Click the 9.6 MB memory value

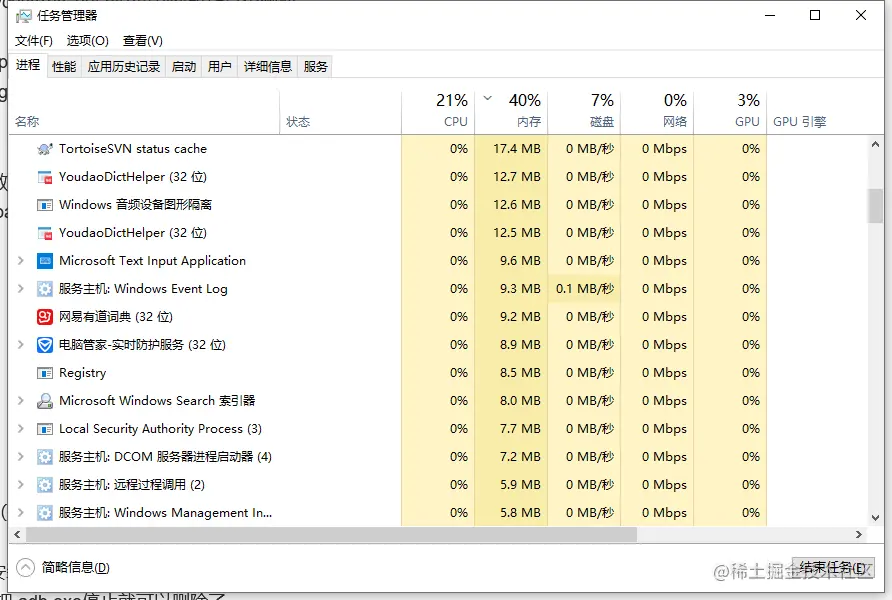(x=521, y=261)
